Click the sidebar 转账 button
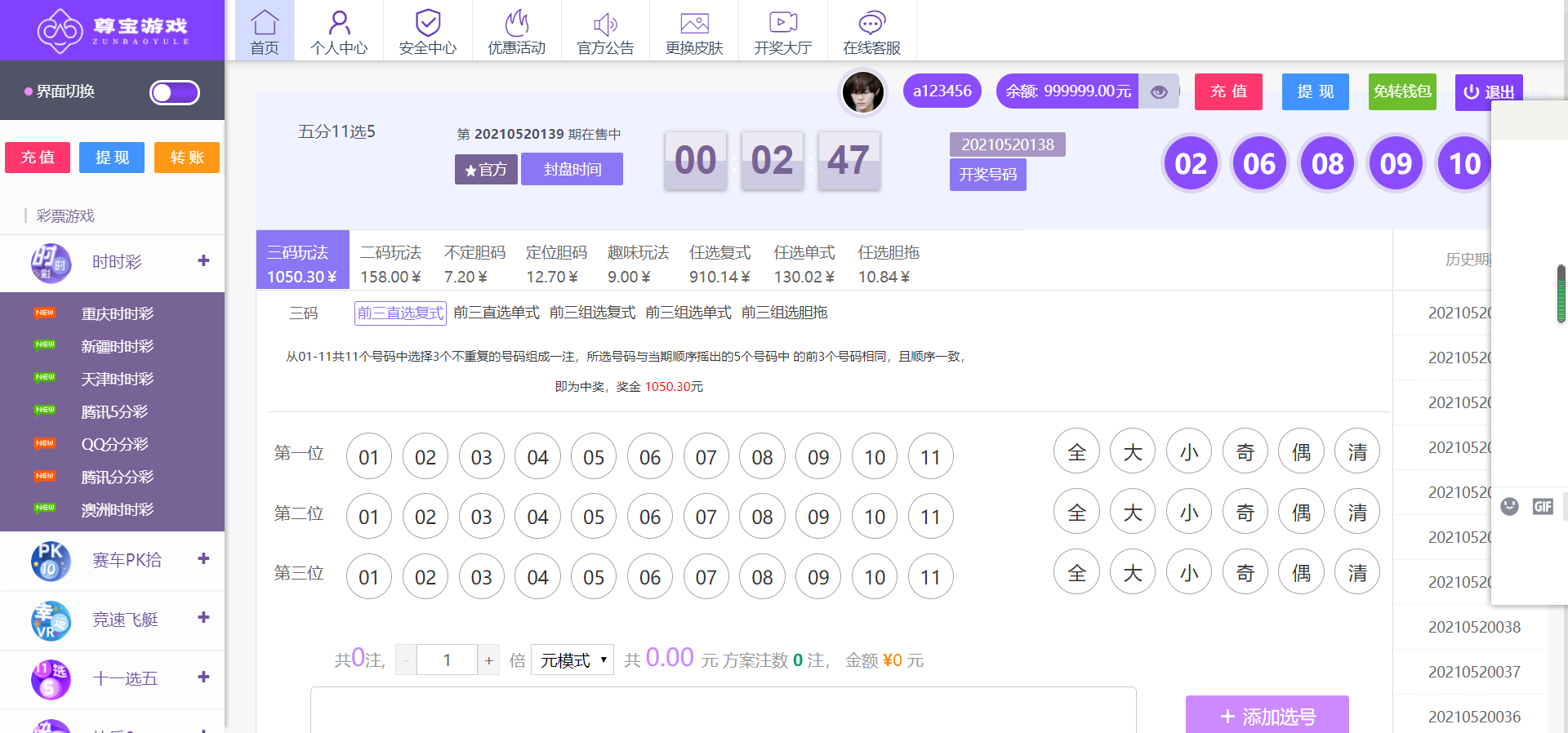 tap(187, 158)
